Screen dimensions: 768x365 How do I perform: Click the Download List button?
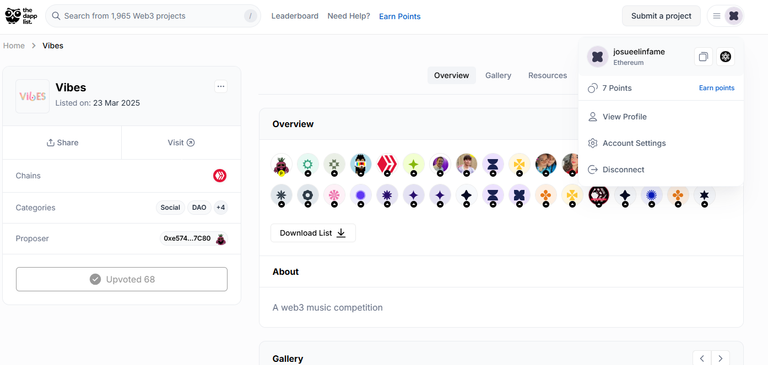tap(313, 233)
